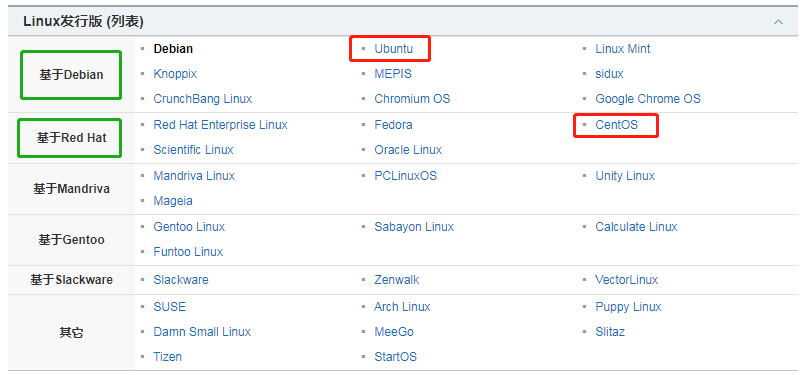Open the StartOS link
The height and width of the screenshot is (375, 807).
click(395, 357)
